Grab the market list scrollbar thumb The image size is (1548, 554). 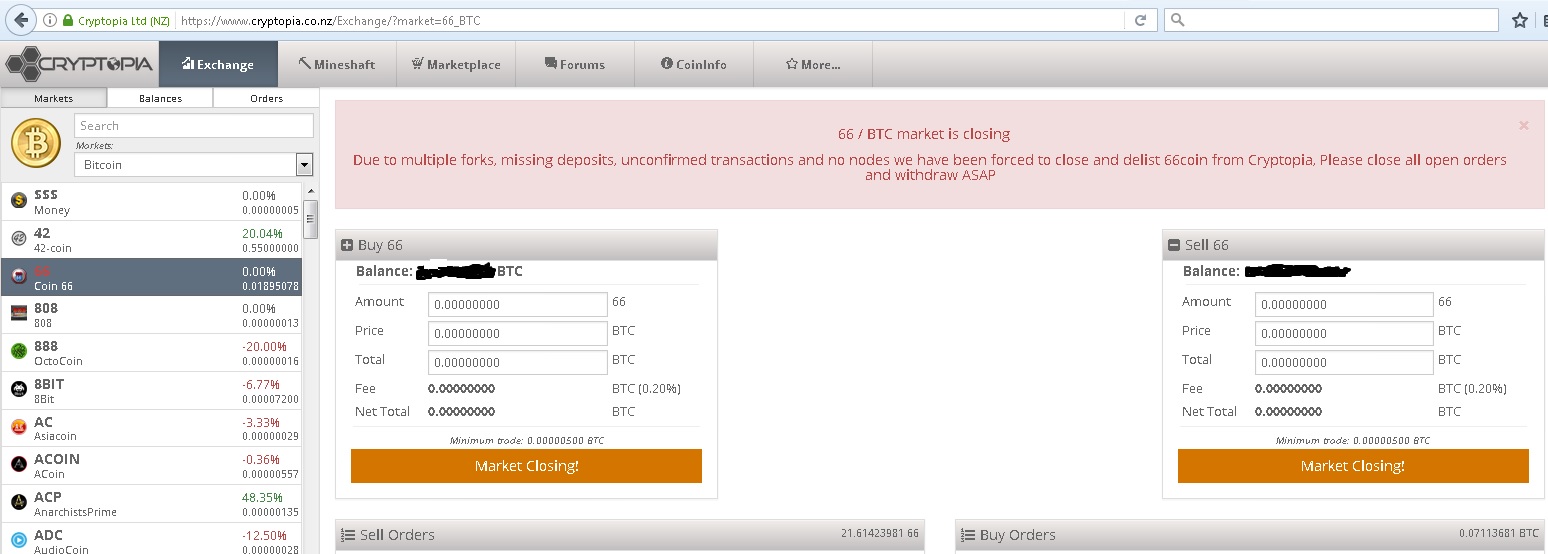coord(310,218)
